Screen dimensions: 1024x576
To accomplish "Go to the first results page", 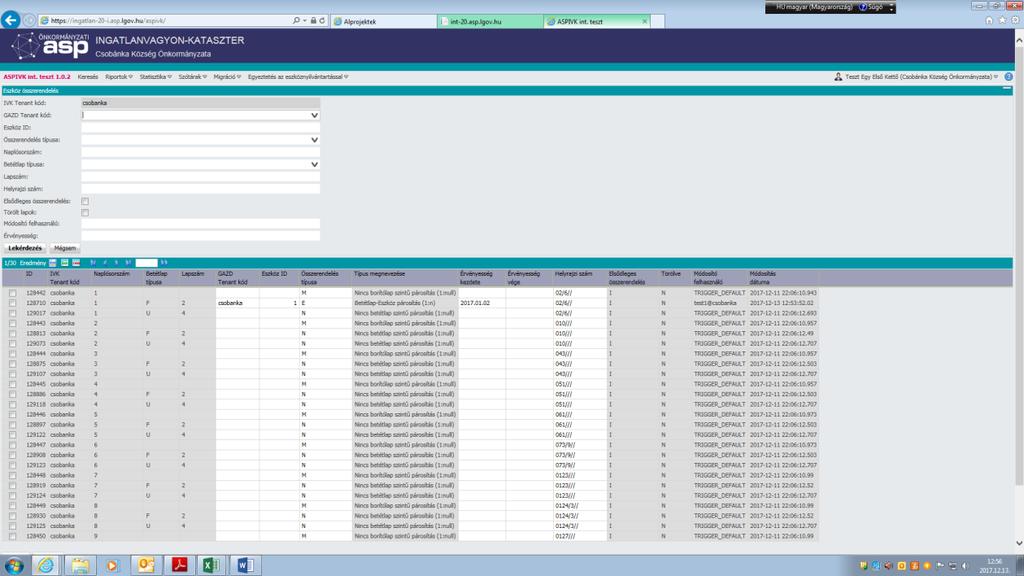I will point(93,263).
